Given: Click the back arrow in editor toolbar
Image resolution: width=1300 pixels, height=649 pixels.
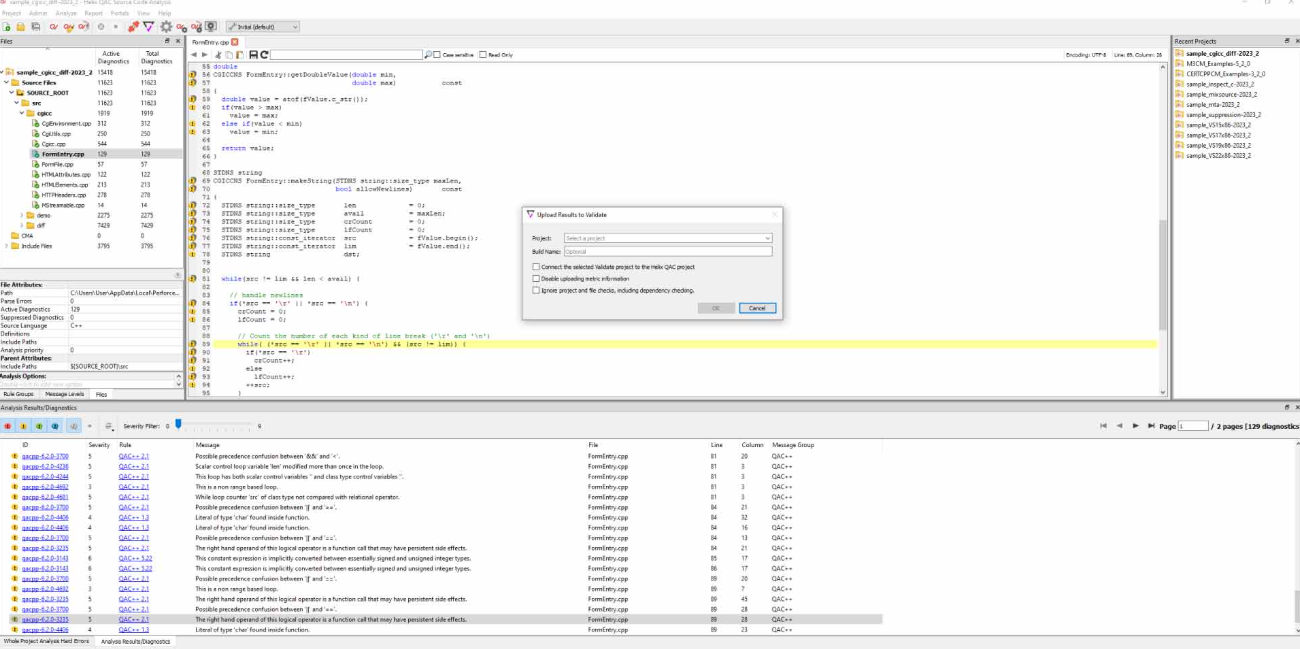Looking at the screenshot, I should [x=194, y=55].
